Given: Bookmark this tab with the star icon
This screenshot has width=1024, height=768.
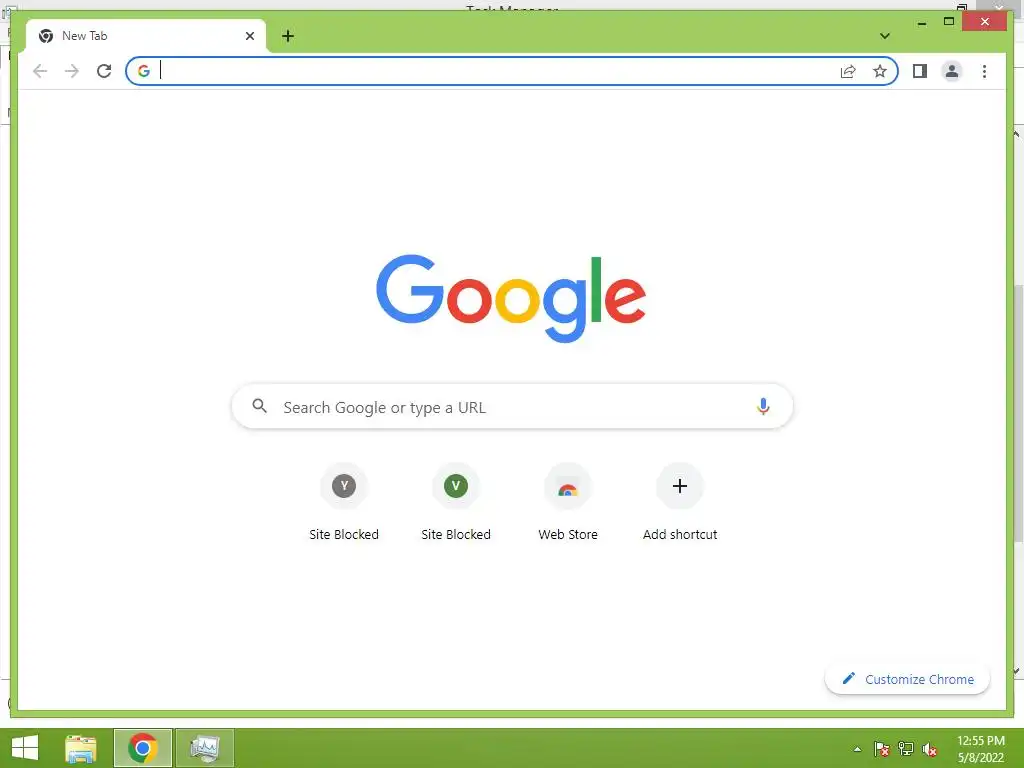Looking at the screenshot, I should click(x=880, y=71).
